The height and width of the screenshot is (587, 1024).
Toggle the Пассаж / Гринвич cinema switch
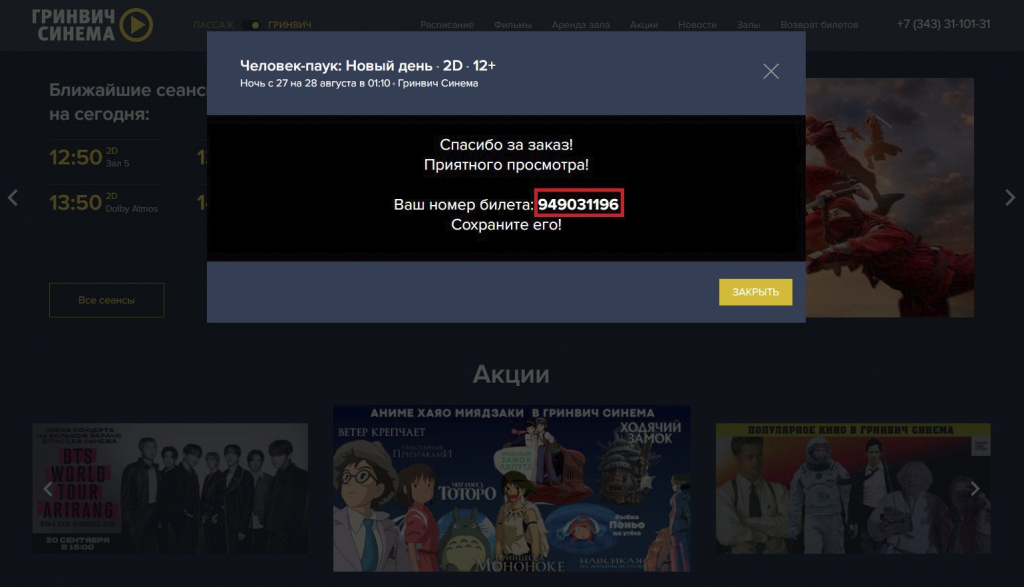point(251,25)
